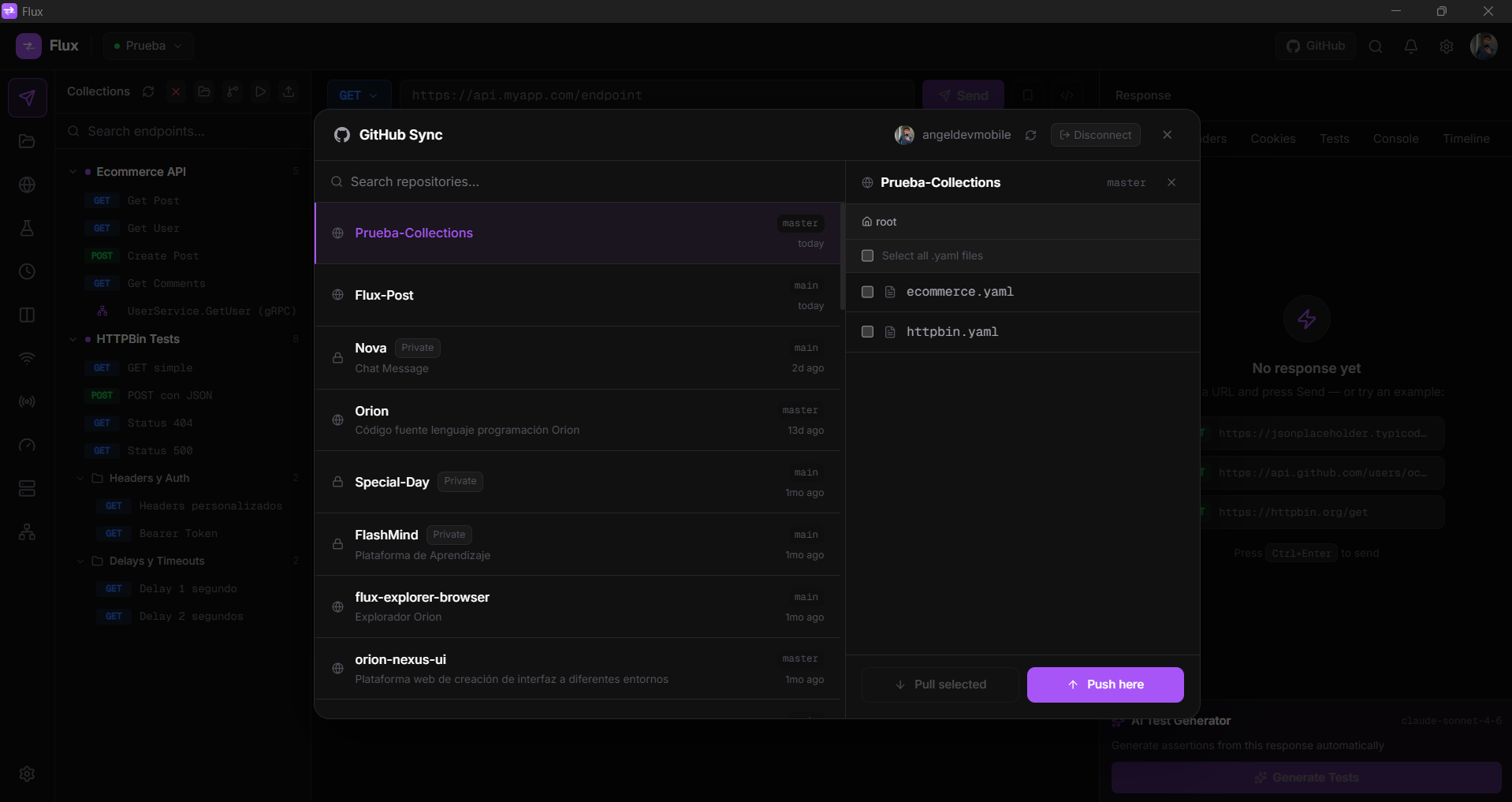This screenshot has height=802, width=1512.
Task: Open the folder icon in the left sidebar
Action: (27, 141)
